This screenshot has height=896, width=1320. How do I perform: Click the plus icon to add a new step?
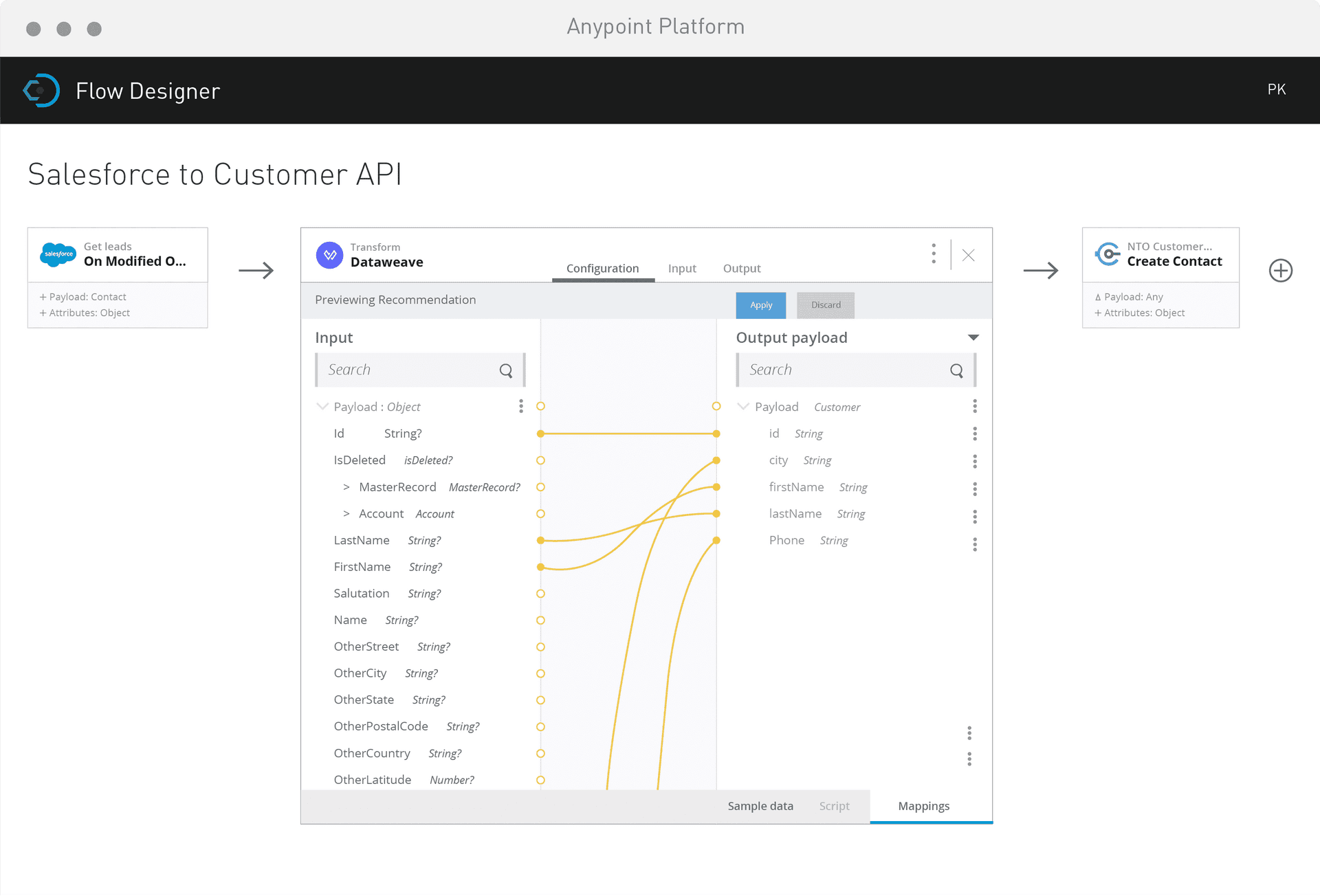(1280, 271)
